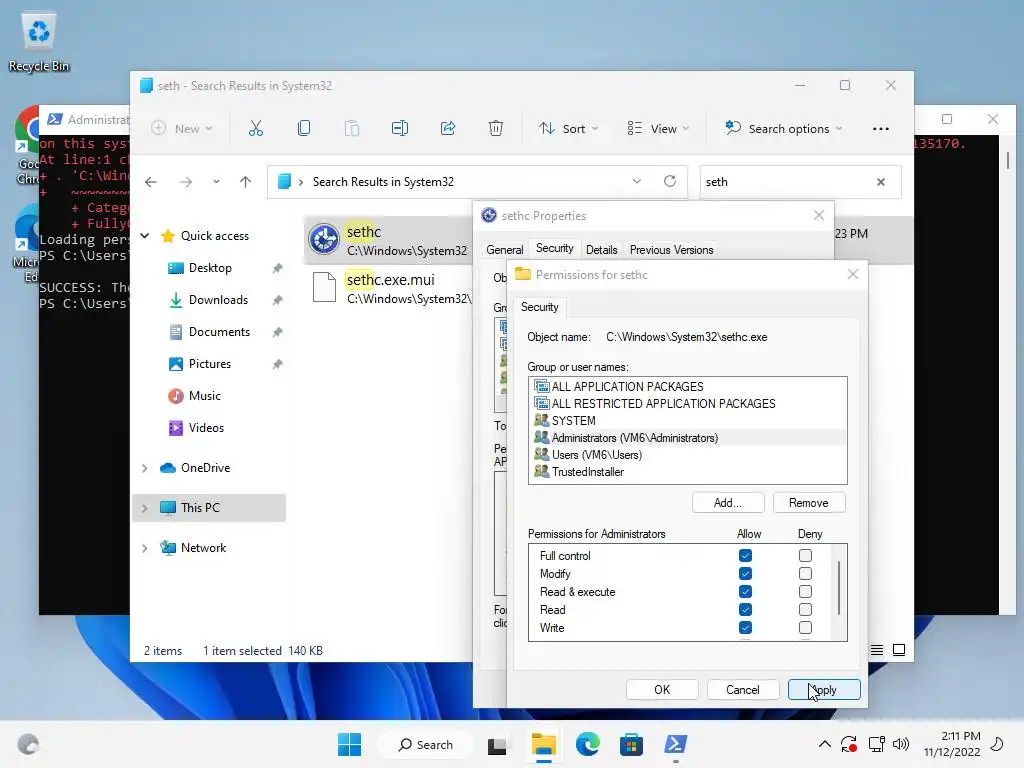Image resolution: width=1024 pixels, height=768 pixels.
Task: Expand the address bar history dropdown
Action: coord(637,182)
